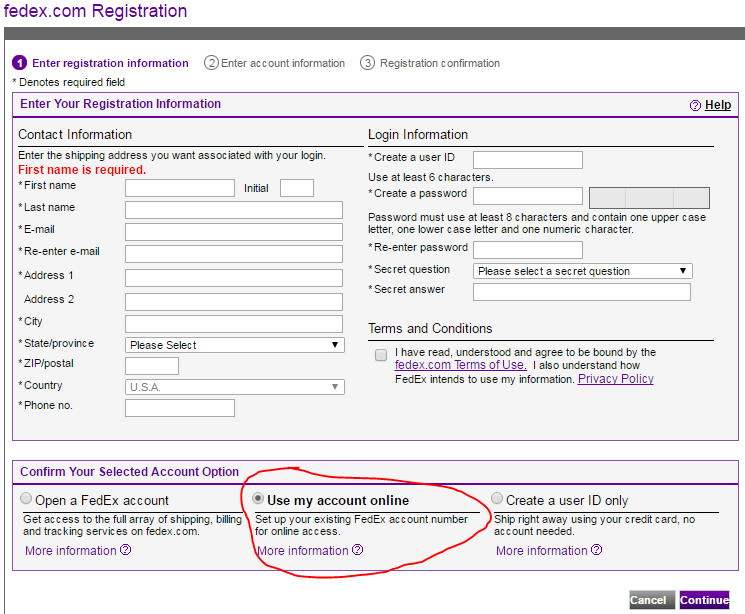Click the step 2 account information icon
Screen dimensions: 745x614
pyautogui.click(x=211, y=63)
